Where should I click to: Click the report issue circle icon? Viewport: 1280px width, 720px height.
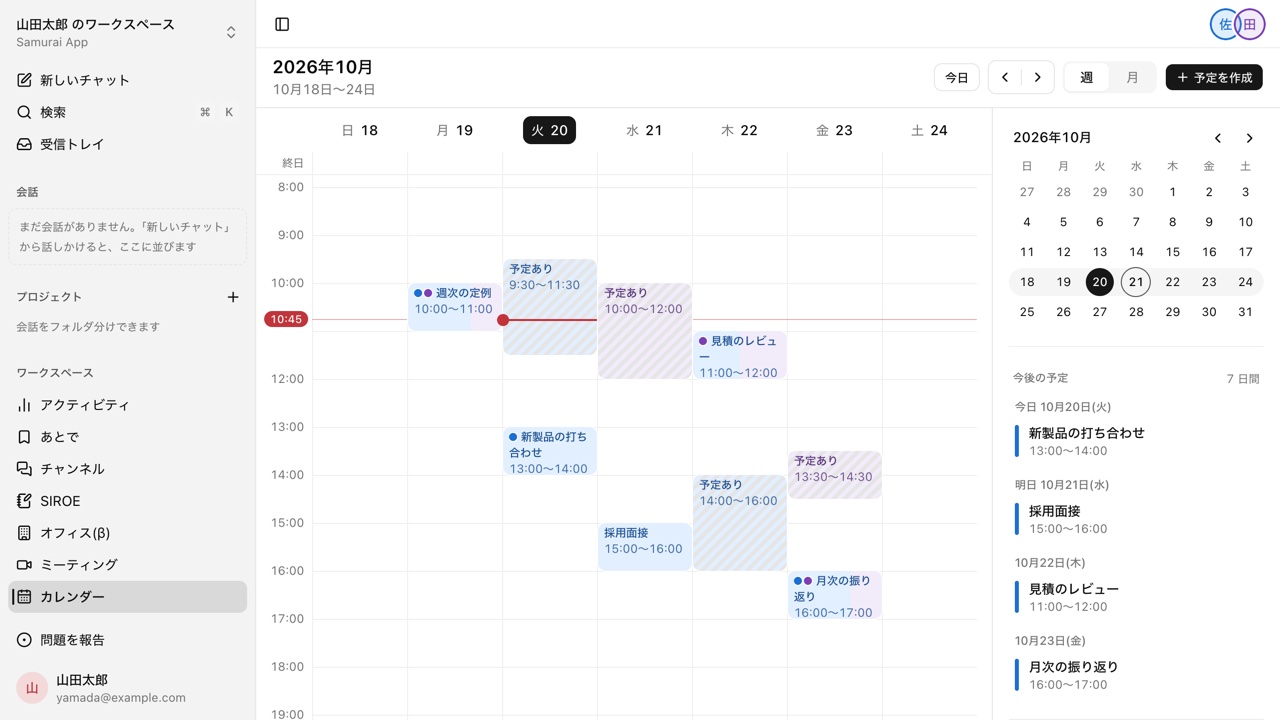point(25,640)
